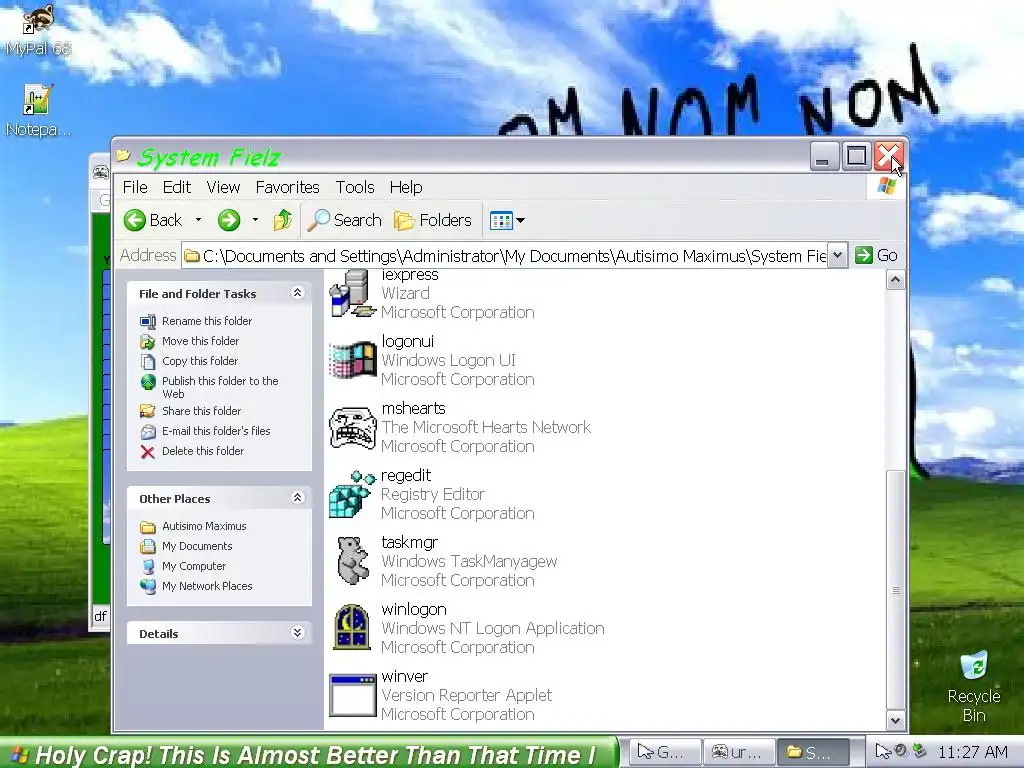This screenshot has height=768, width=1024.
Task: Open the File menu
Action: (x=135, y=187)
